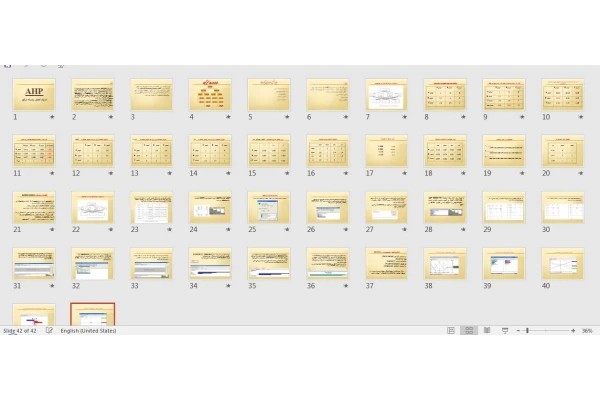This screenshot has width=600, height=400.
Task: Select slide 6 thumbnail
Action: [x=328, y=95]
